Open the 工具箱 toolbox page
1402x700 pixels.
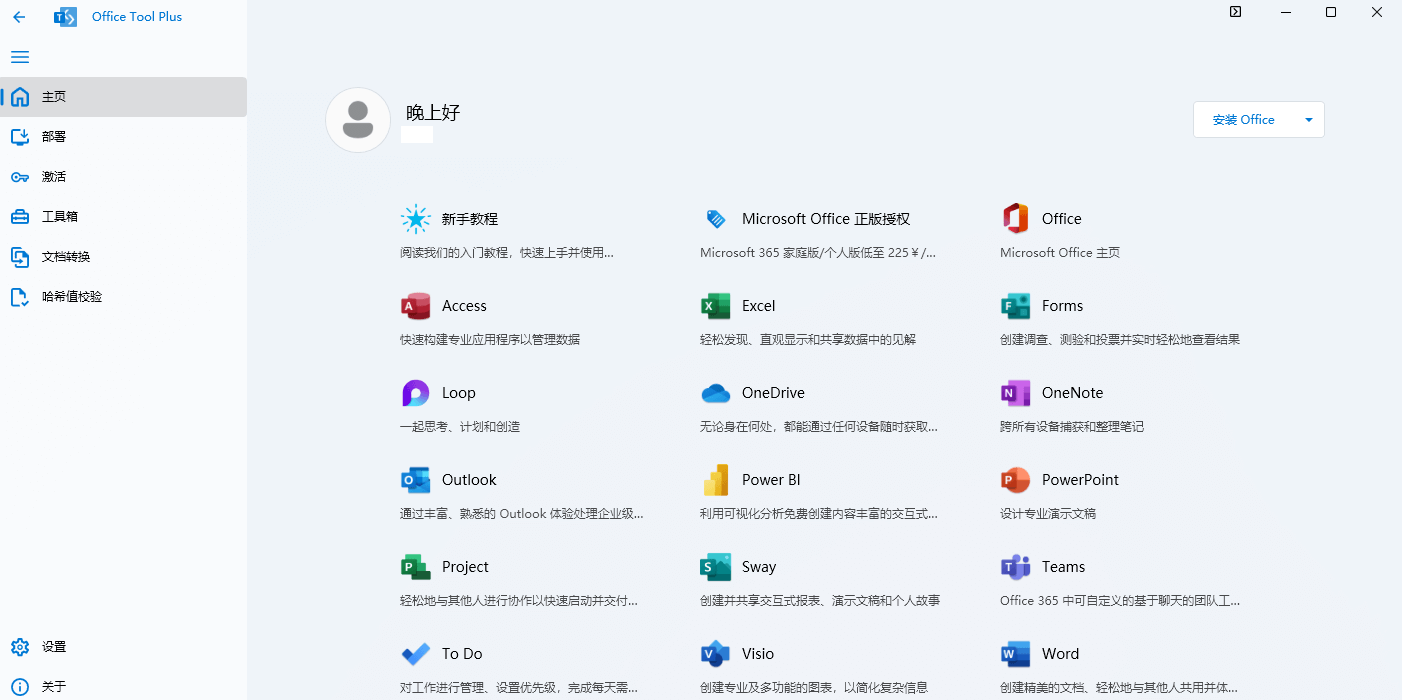pyautogui.click(x=123, y=217)
